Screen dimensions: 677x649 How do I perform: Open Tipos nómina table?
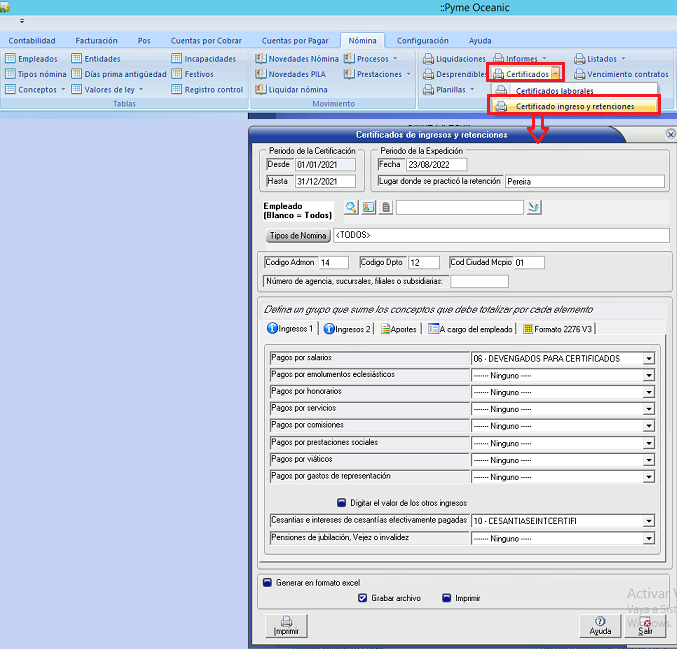(x=36, y=74)
